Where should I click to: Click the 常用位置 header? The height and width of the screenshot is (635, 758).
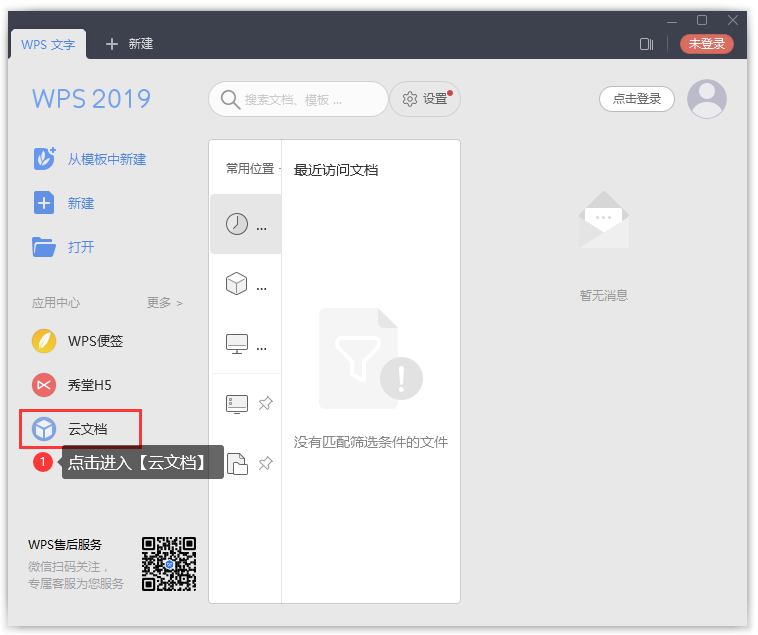coord(250,169)
